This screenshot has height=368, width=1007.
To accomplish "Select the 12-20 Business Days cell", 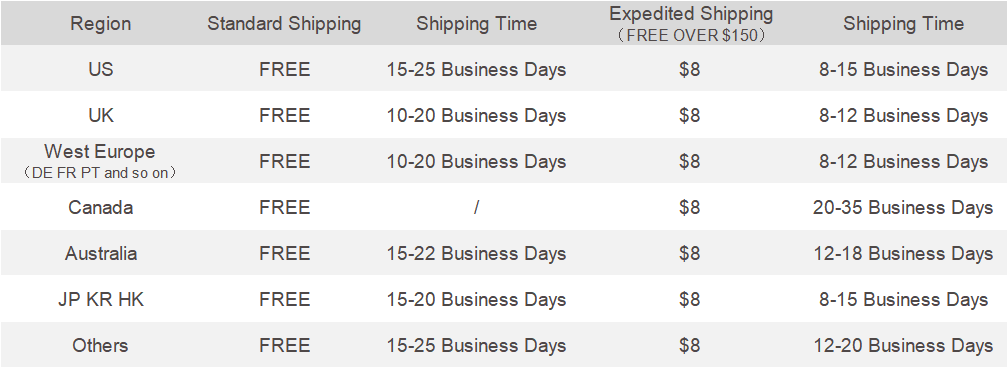I will [x=903, y=346].
